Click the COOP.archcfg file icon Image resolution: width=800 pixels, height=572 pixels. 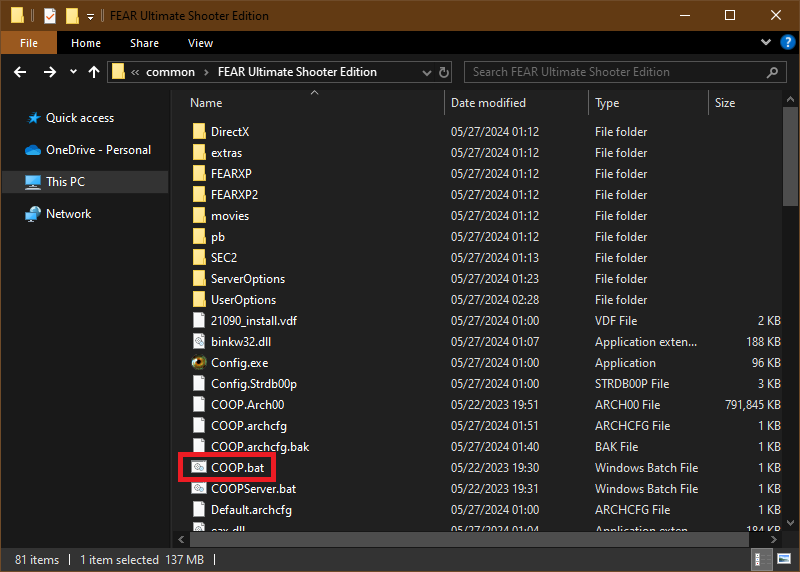[199, 426]
